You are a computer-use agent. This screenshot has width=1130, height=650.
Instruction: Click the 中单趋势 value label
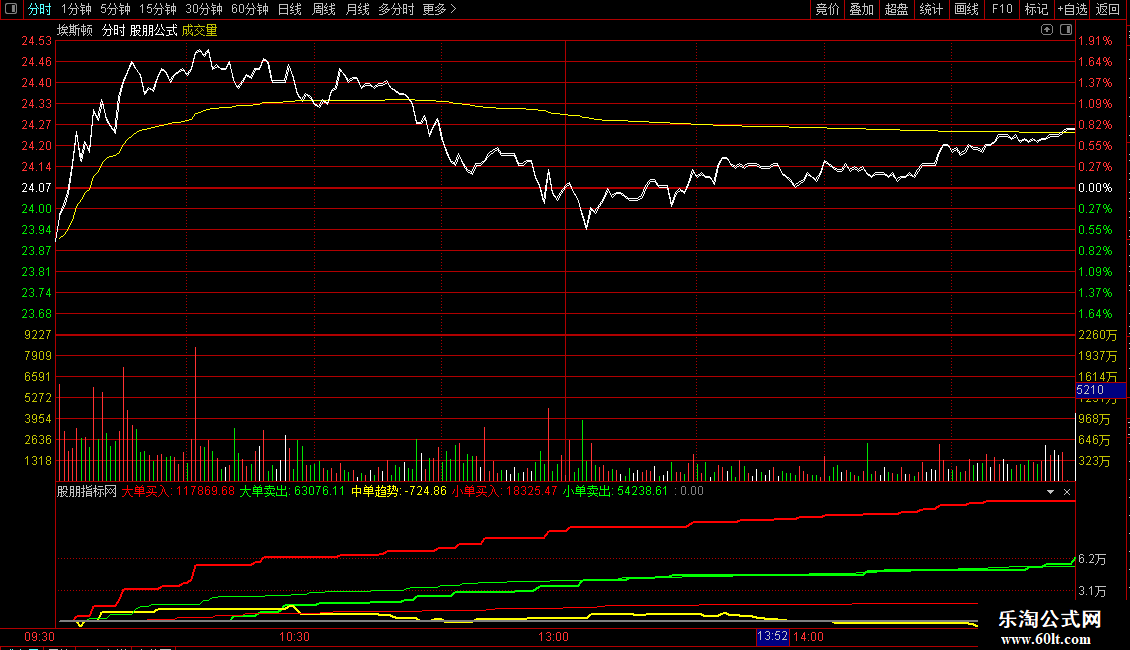tap(399, 491)
